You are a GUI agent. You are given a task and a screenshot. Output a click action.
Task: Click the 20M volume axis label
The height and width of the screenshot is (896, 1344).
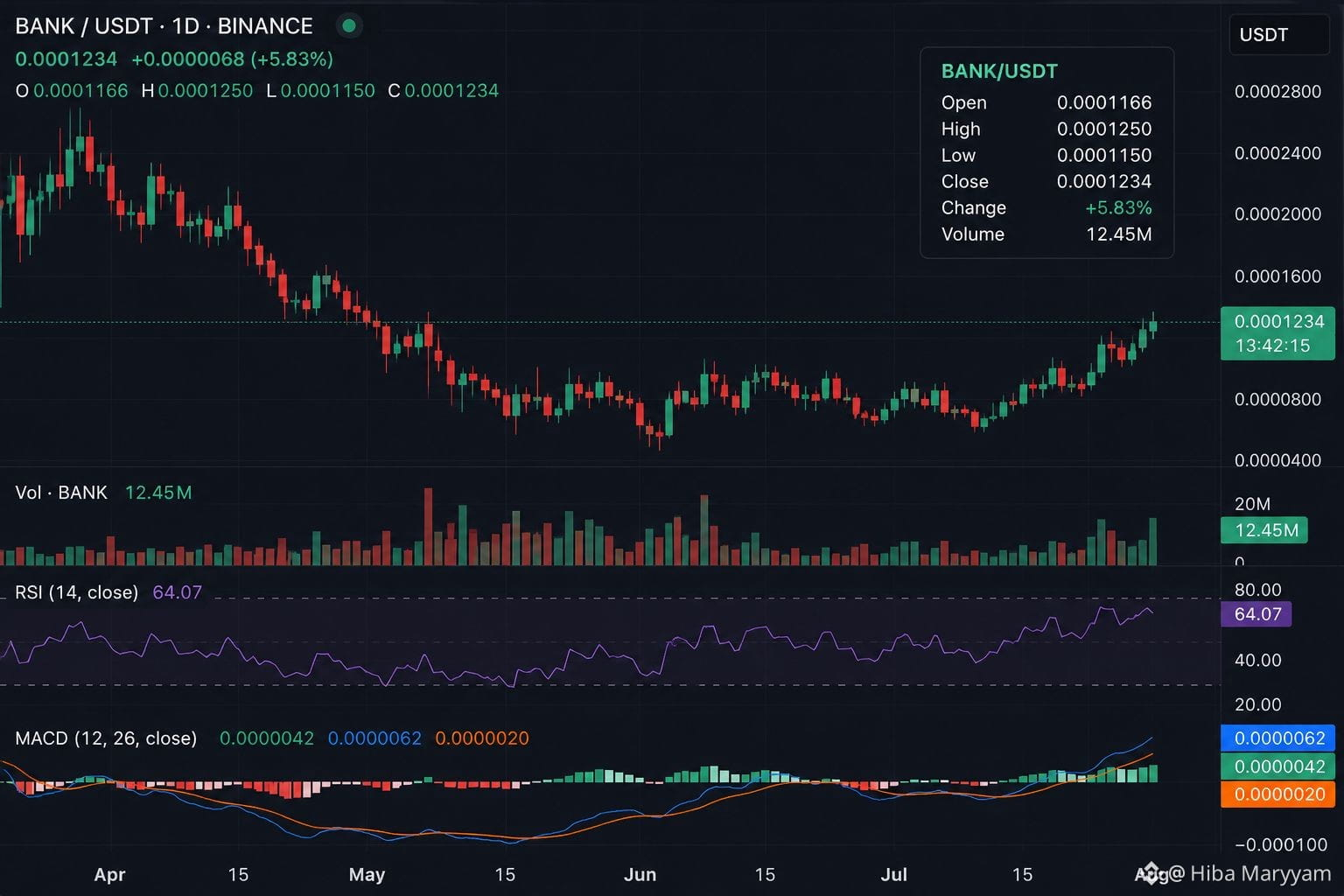pos(1252,504)
